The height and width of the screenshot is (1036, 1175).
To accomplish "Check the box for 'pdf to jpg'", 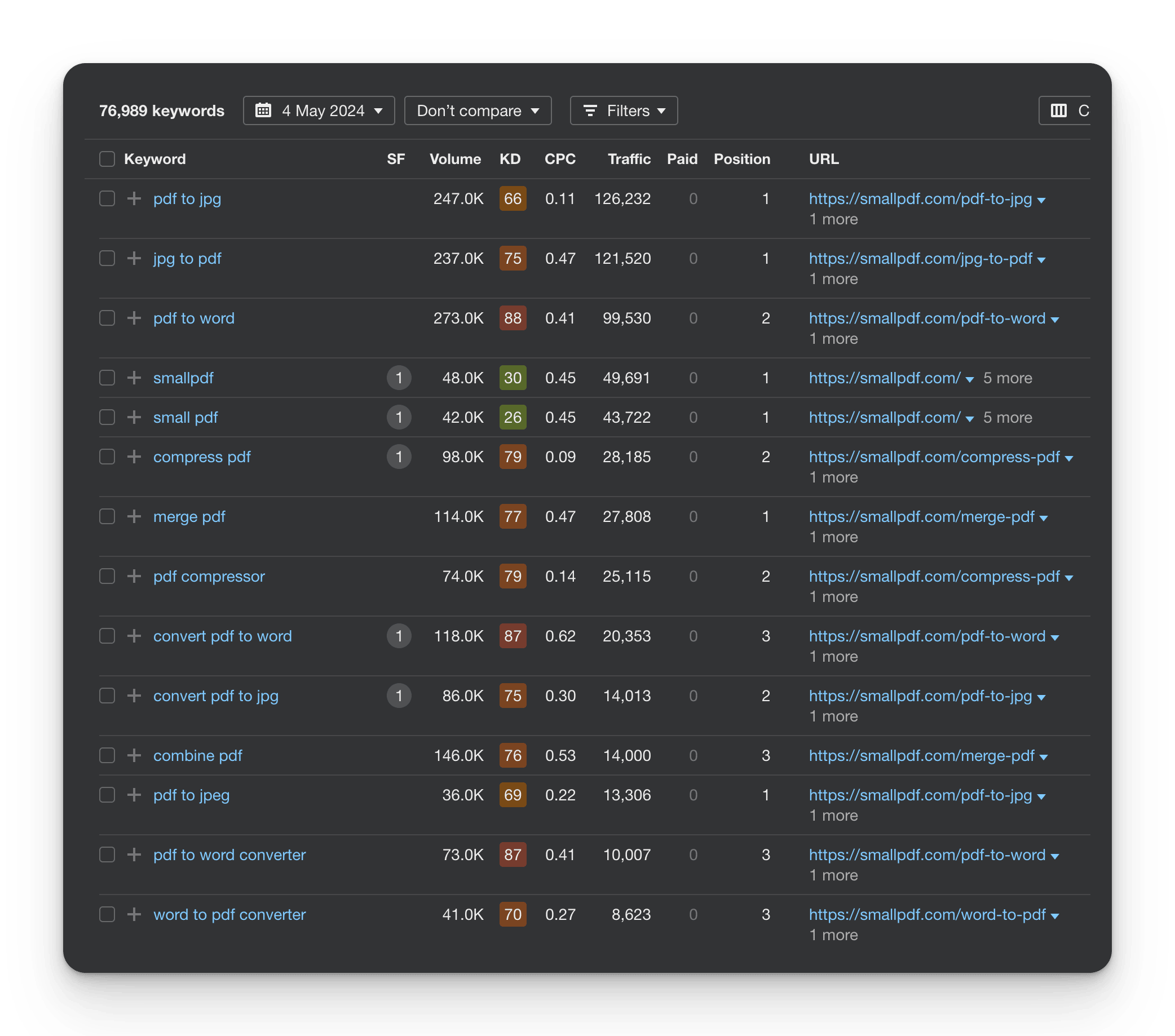I will coord(107,199).
